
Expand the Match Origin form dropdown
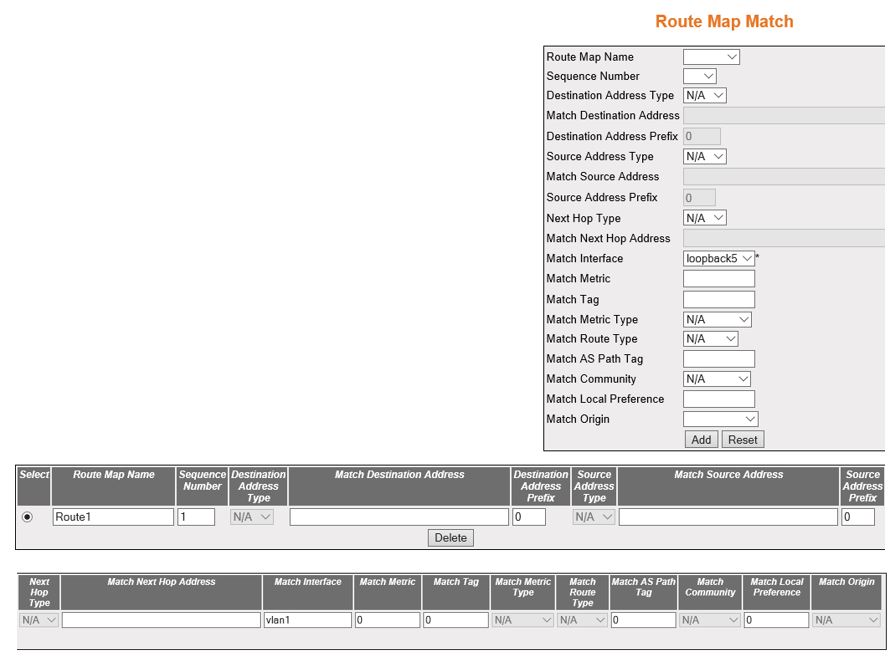point(720,419)
